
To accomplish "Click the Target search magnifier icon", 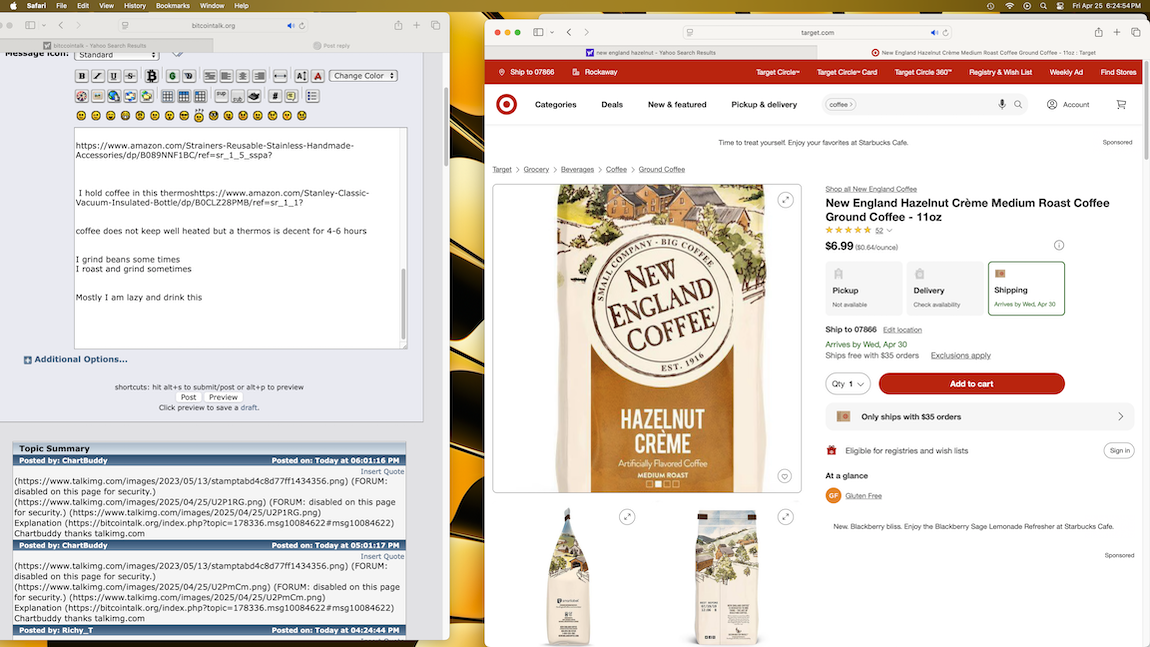I will pyautogui.click(x=1018, y=104).
